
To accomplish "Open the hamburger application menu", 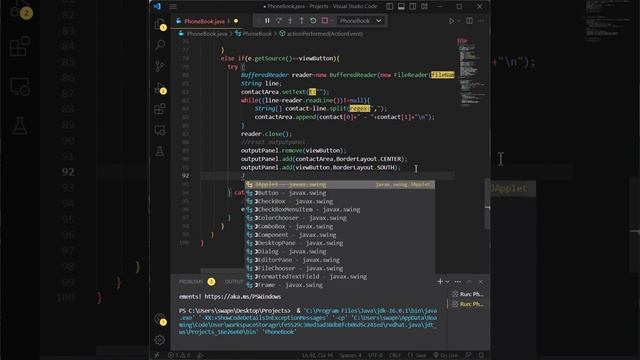I will (x=173, y=7).
